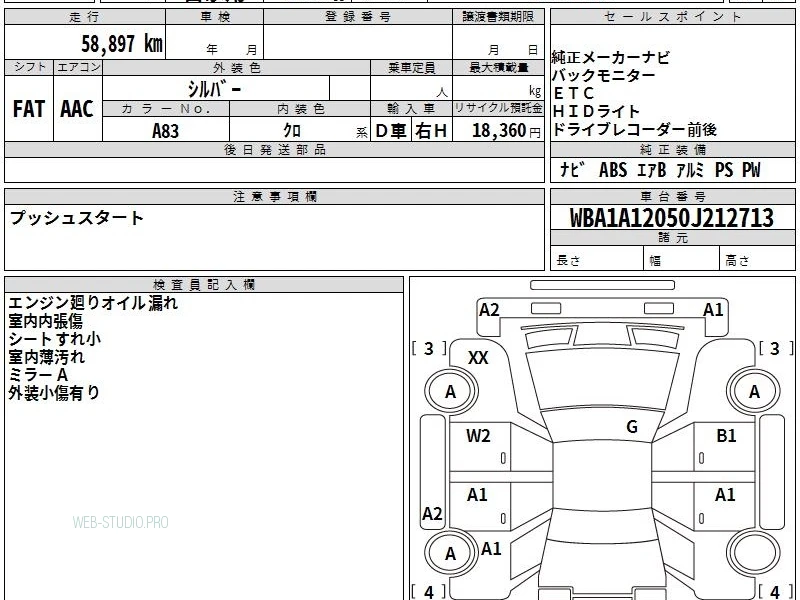Select the 注意事項欄 header
The width and height of the screenshot is (800, 600).
tap(274, 196)
